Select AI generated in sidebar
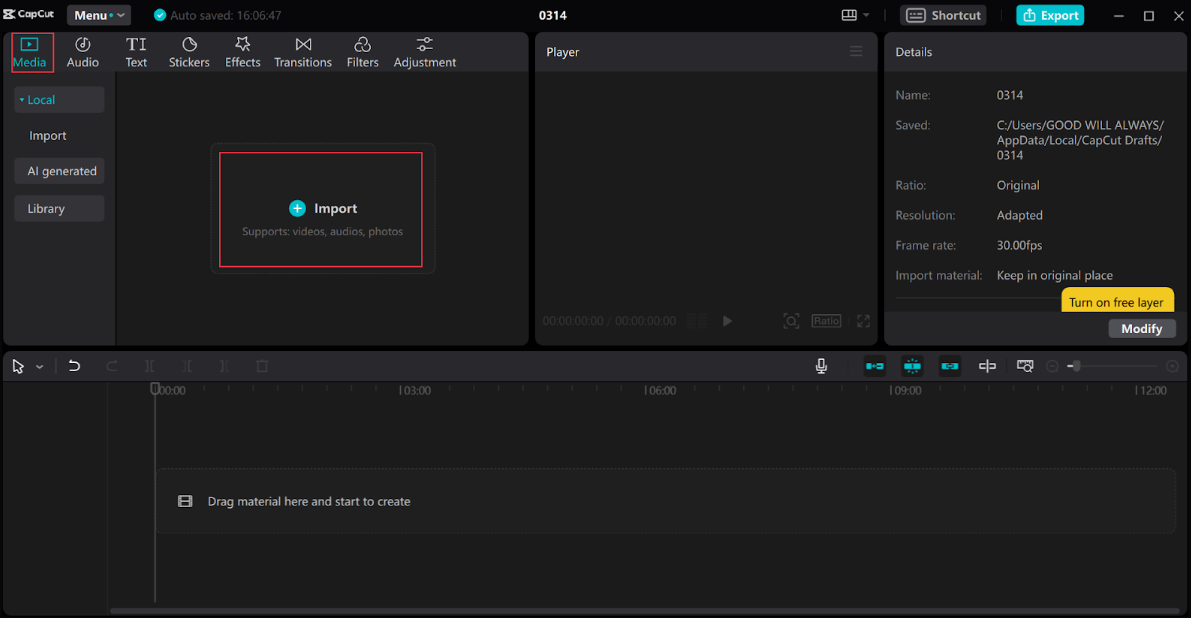The height and width of the screenshot is (618, 1191). click(x=59, y=171)
